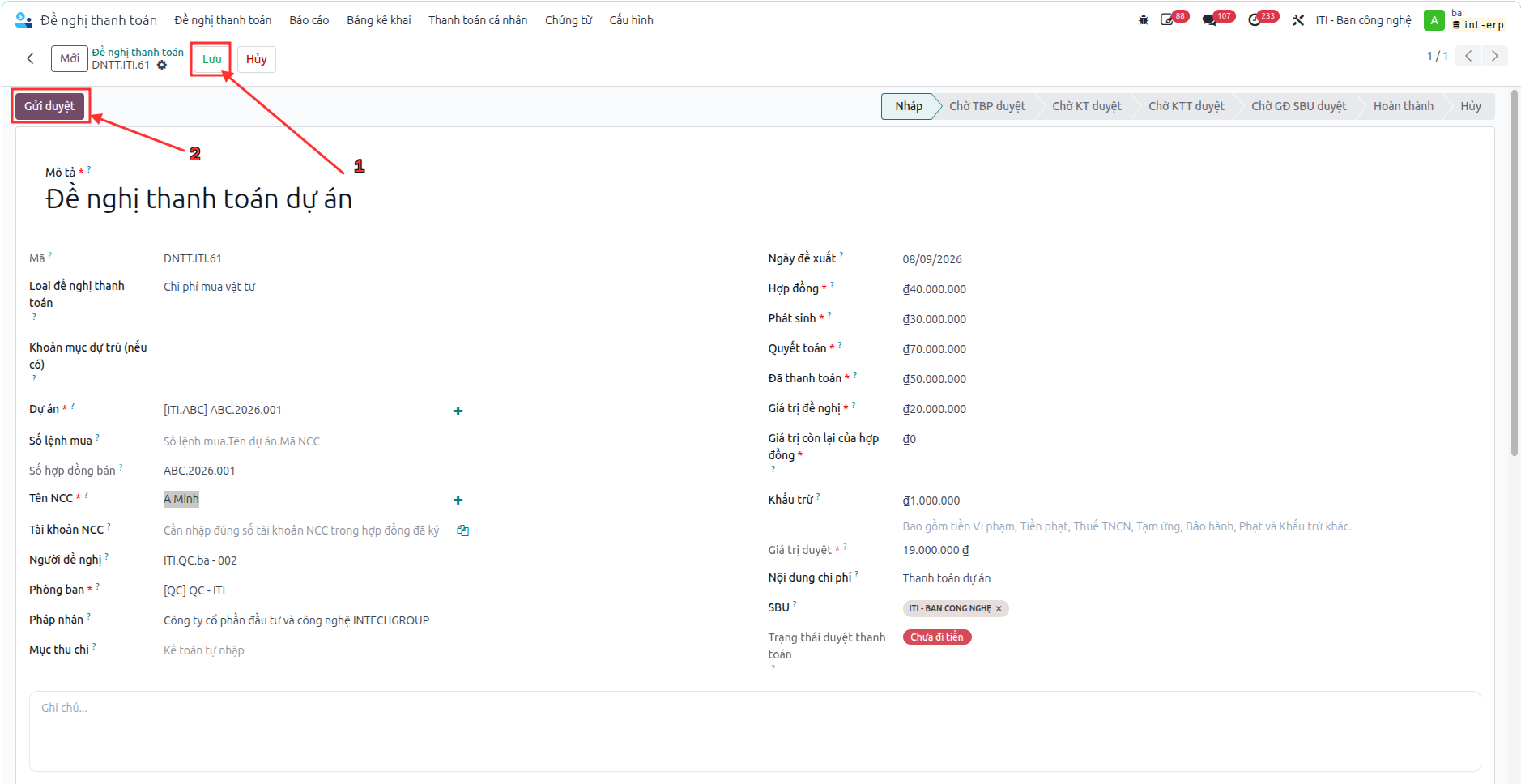The height and width of the screenshot is (784, 1521).
Task: Open the Đề nghị thanh toán menu
Action: point(223,20)
